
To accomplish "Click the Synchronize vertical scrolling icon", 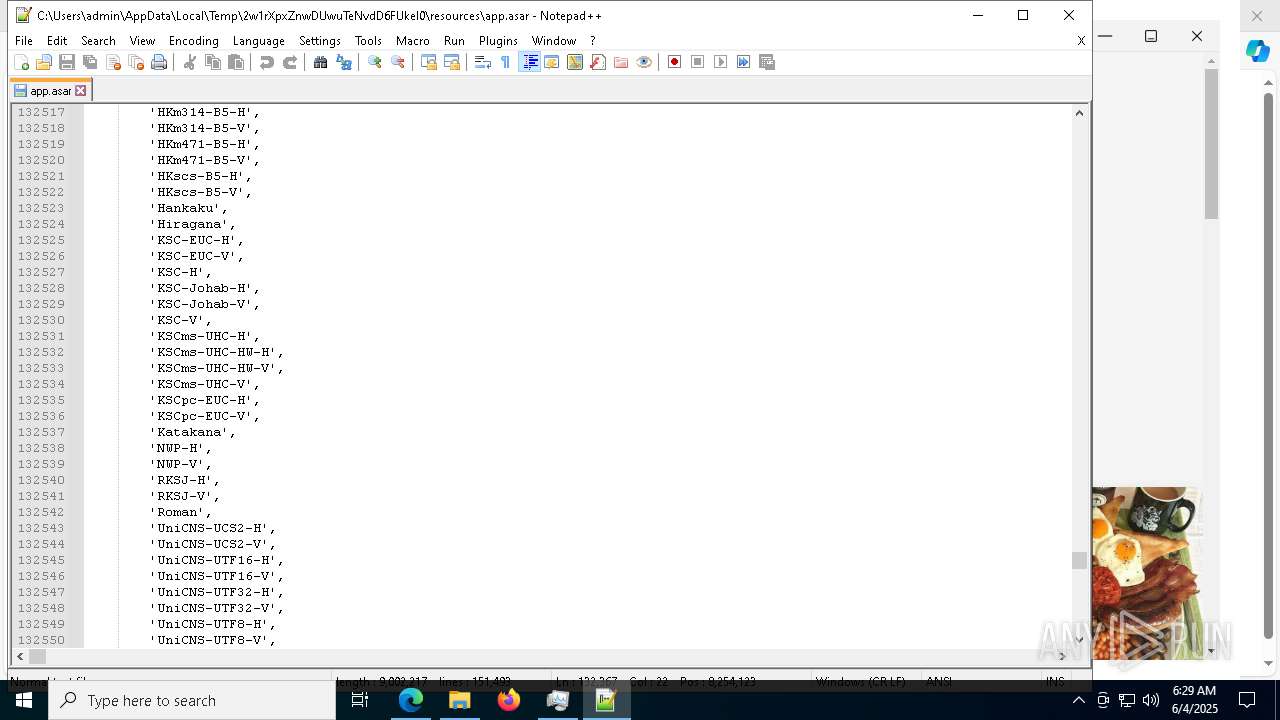I will pos(429,62).
